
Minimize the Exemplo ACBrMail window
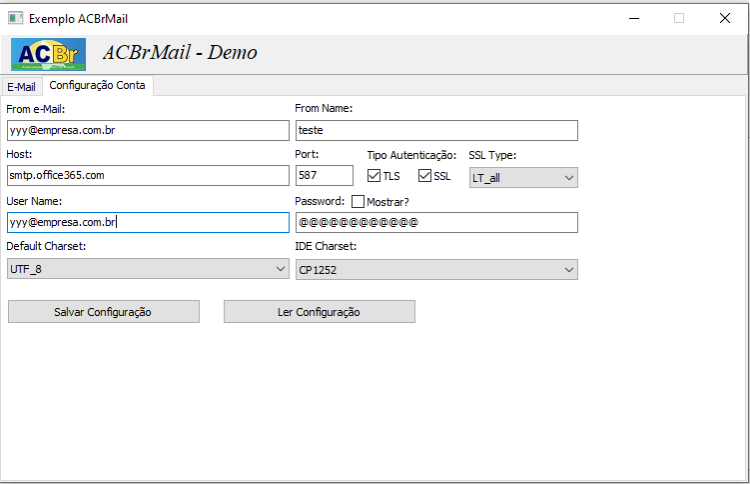click(x=634, y=18)
